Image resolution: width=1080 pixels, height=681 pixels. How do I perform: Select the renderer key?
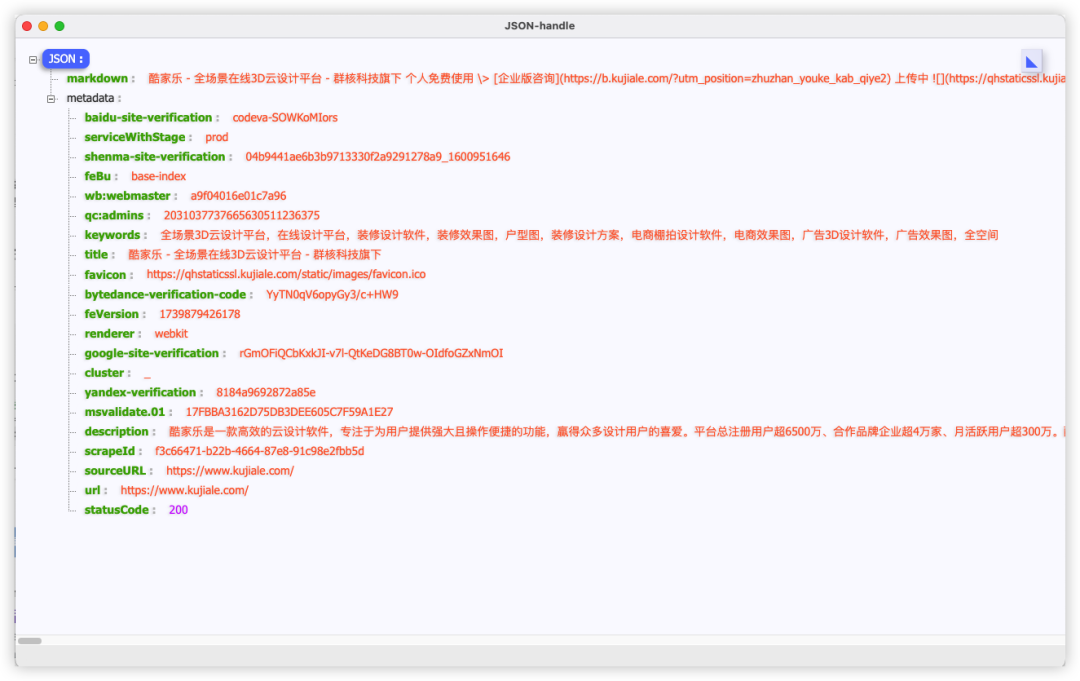(x=110, y=334)
